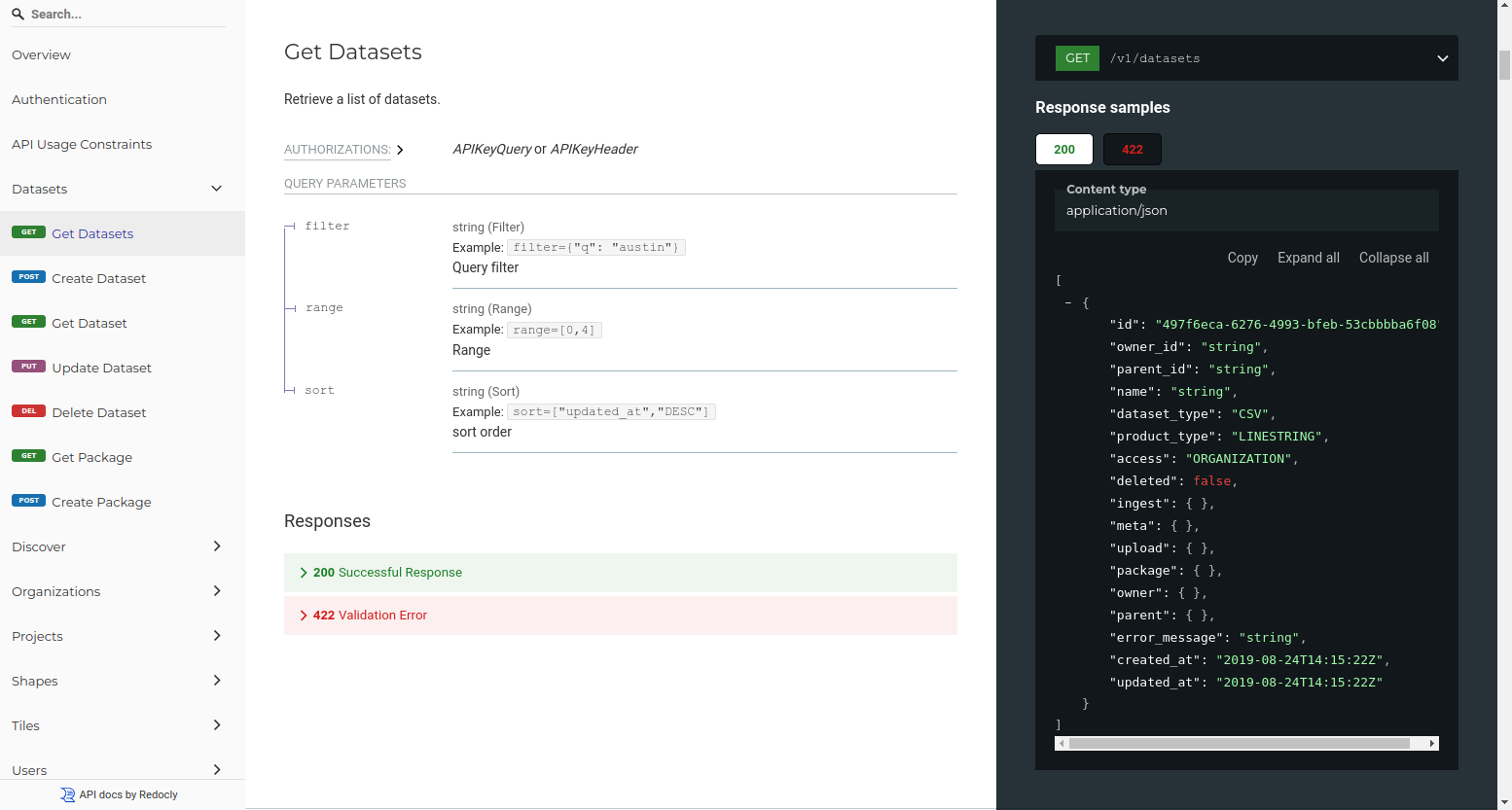Copy the response sample JSON

1242,258
